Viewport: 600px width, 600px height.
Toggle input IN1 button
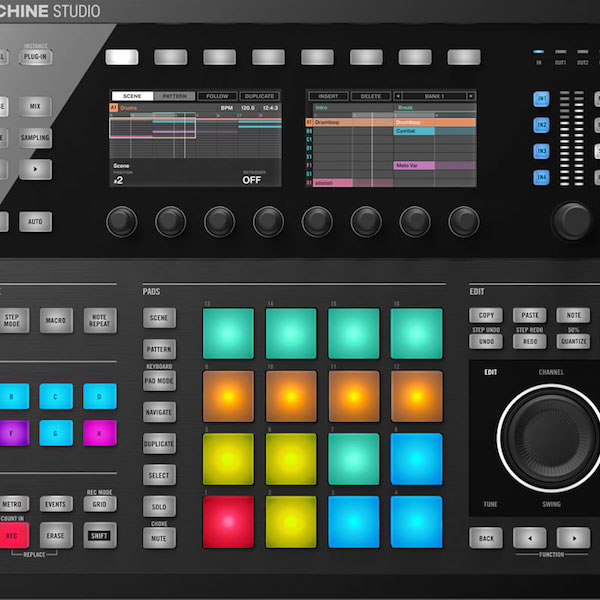point(541,99)
